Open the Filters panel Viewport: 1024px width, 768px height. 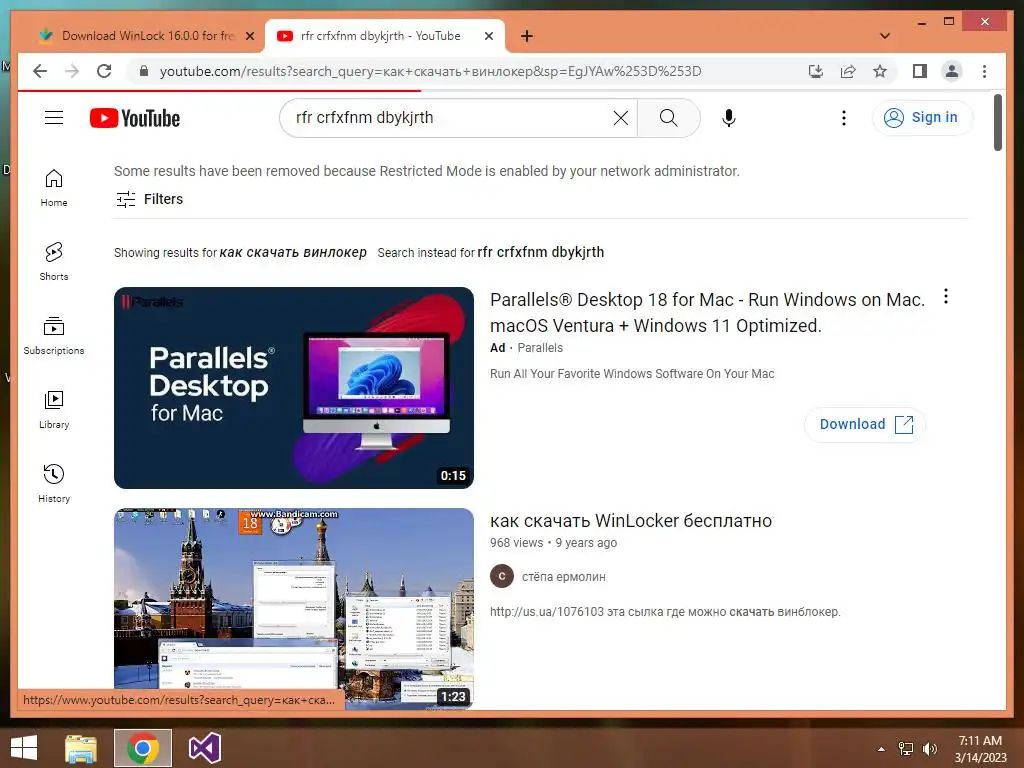[150, 199]
